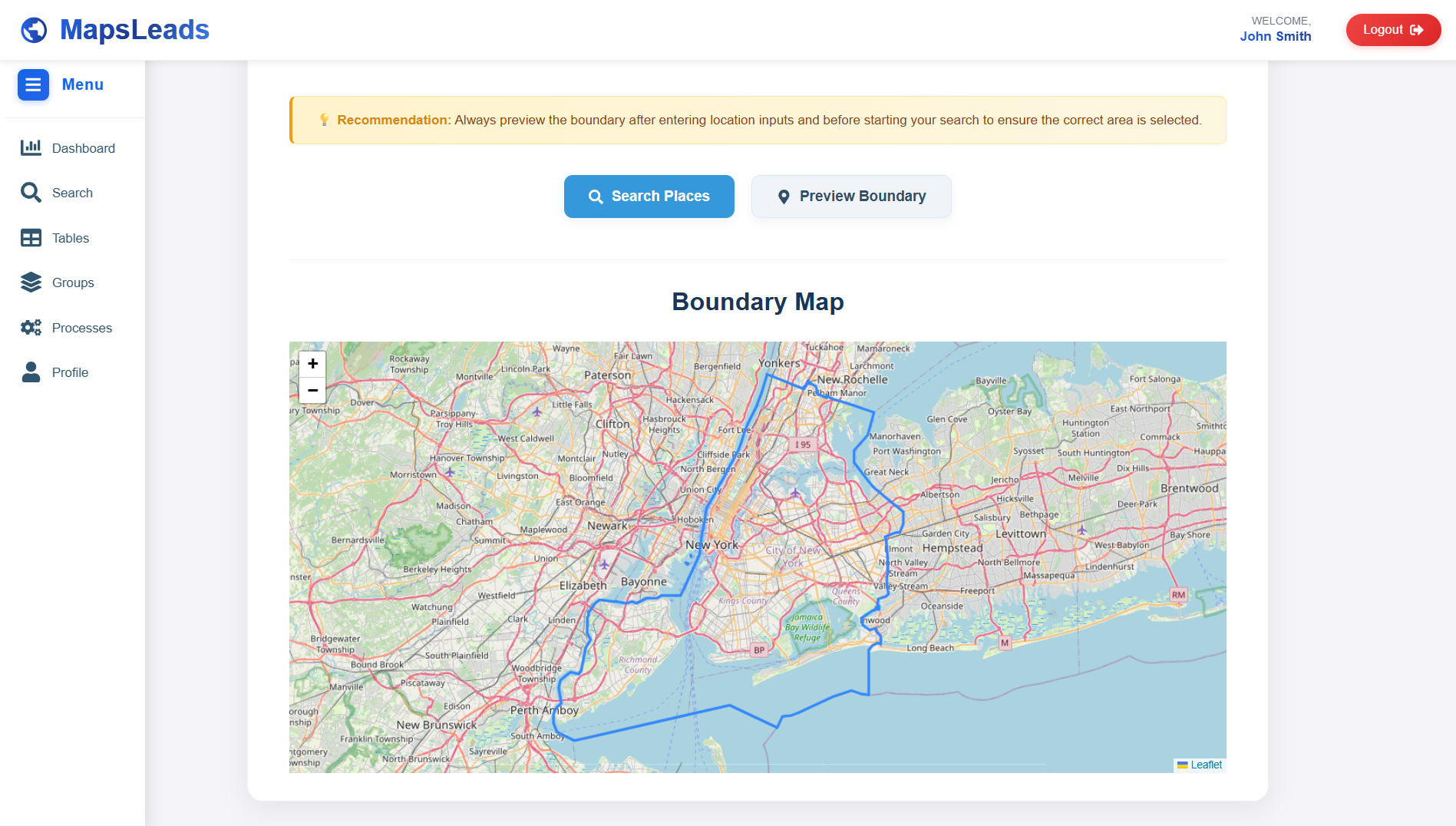Click the New Rochelle label on map
The width and height of the screenshot is (1456, 826).
coord(852,379)
